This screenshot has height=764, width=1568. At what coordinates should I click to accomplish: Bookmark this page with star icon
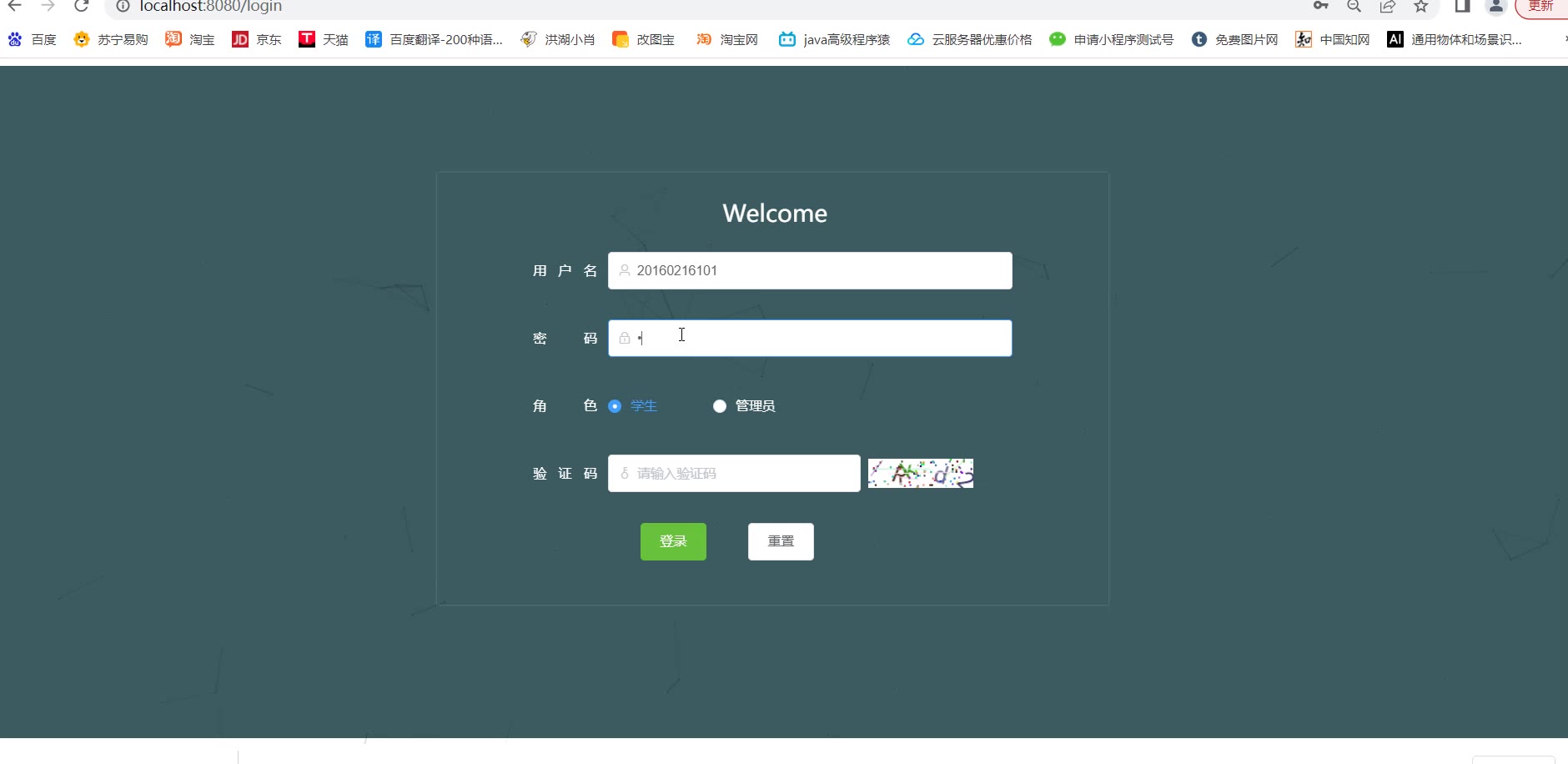1421,6
